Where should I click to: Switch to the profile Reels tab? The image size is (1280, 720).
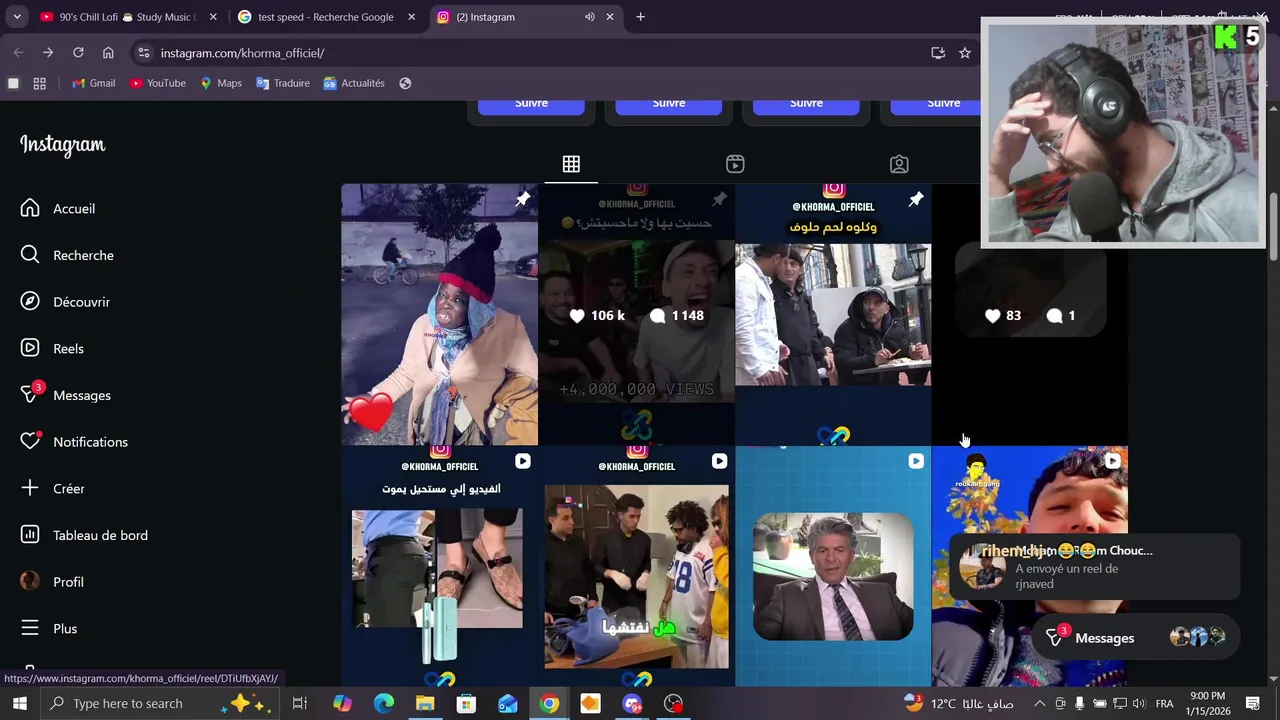point(735,164)
